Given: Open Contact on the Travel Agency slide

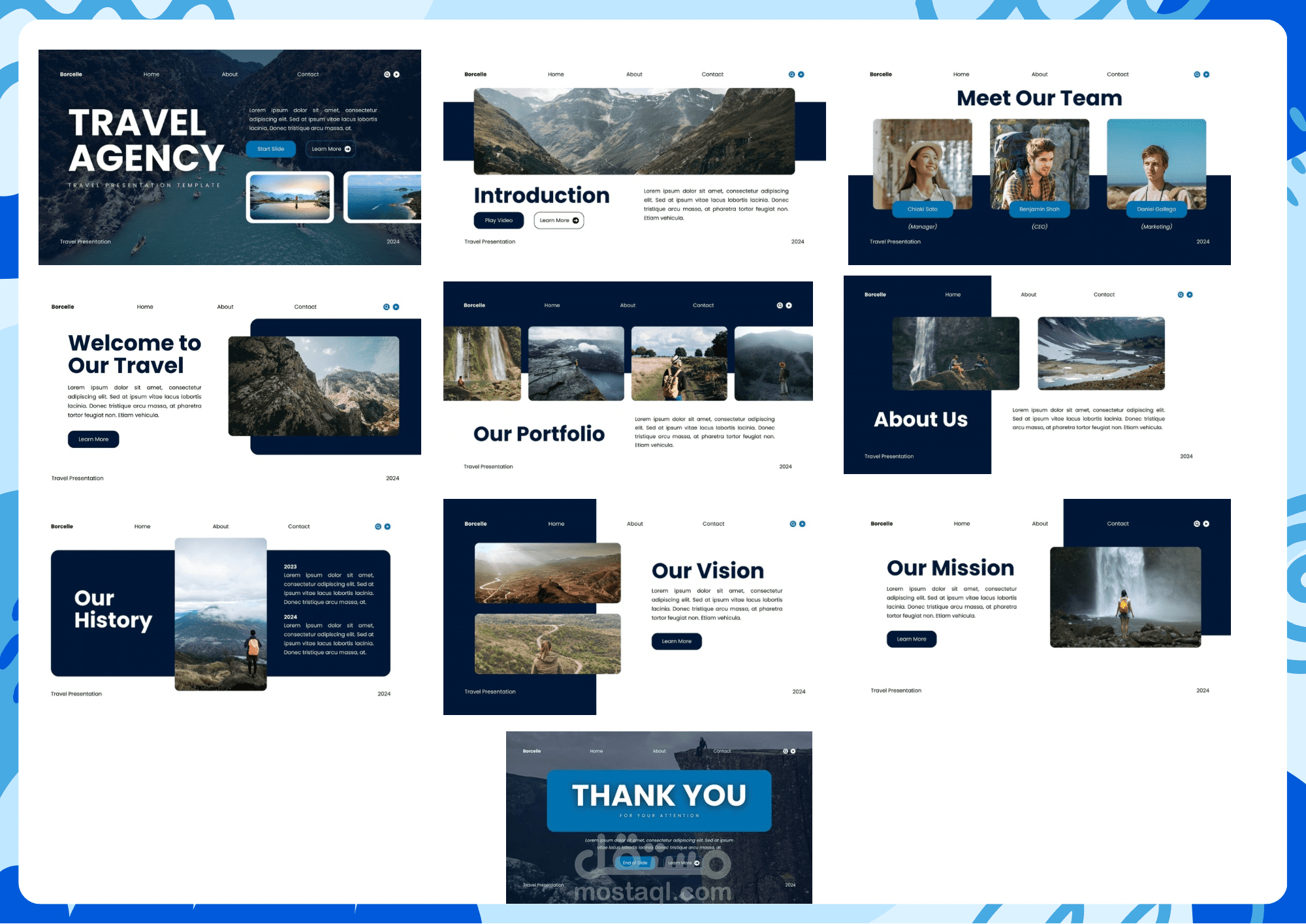Looking at the screenshot, I should [308, 74].
